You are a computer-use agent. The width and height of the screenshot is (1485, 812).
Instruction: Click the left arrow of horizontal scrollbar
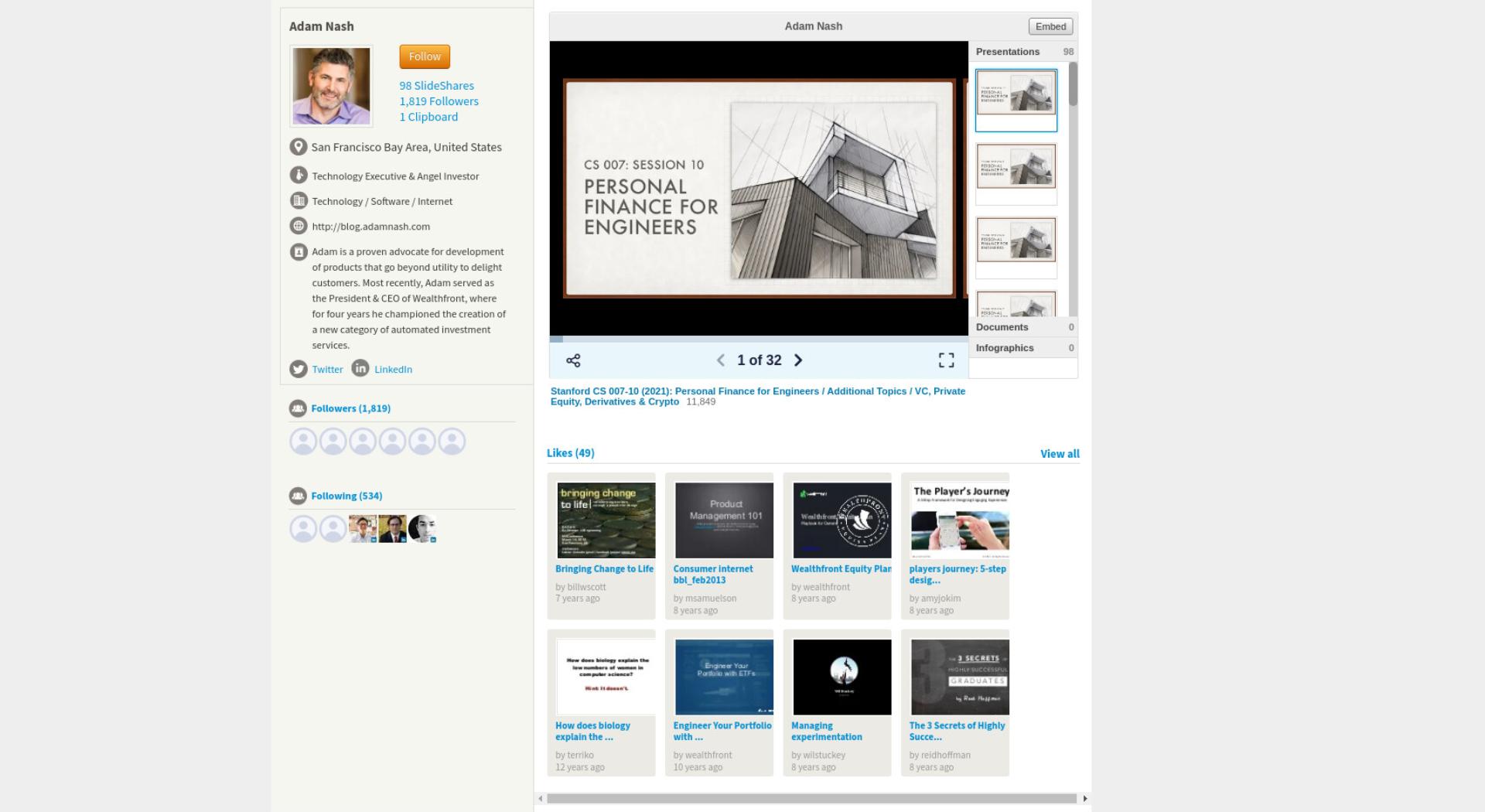(x=541, y=798)
